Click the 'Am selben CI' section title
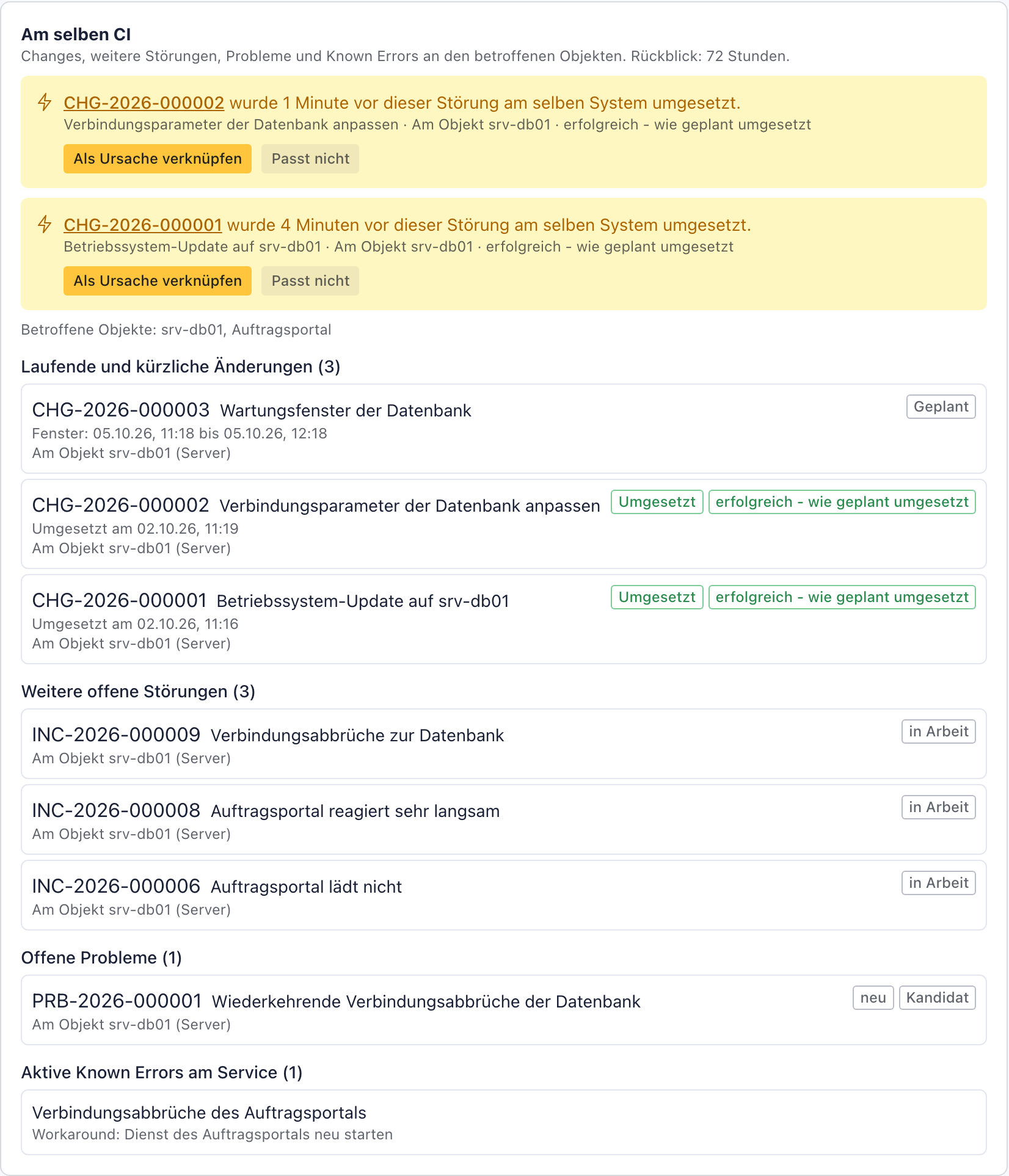1009x1176 pixels. (76, 35)
